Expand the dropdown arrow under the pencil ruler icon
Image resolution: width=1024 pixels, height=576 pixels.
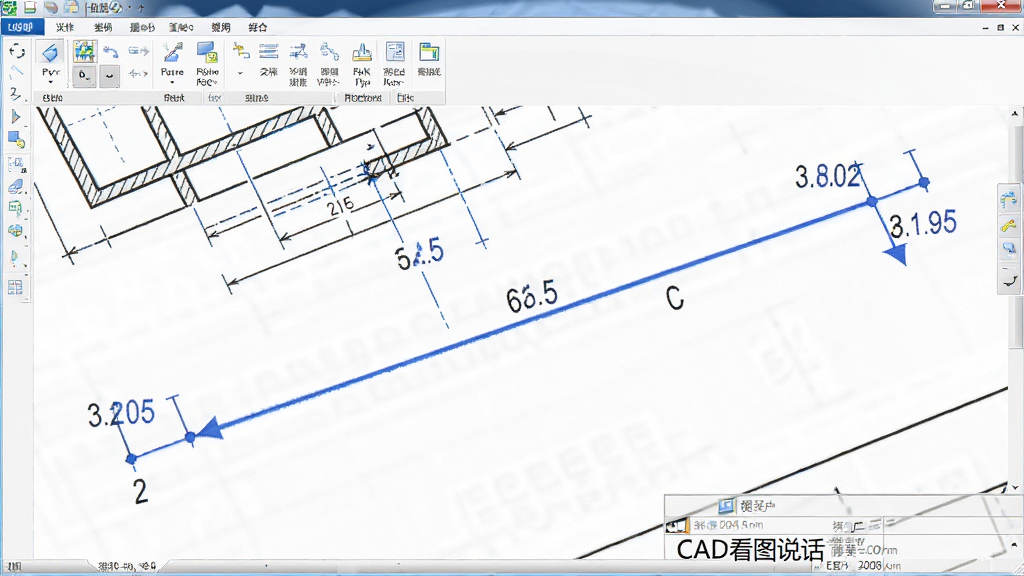click(172, 82)
